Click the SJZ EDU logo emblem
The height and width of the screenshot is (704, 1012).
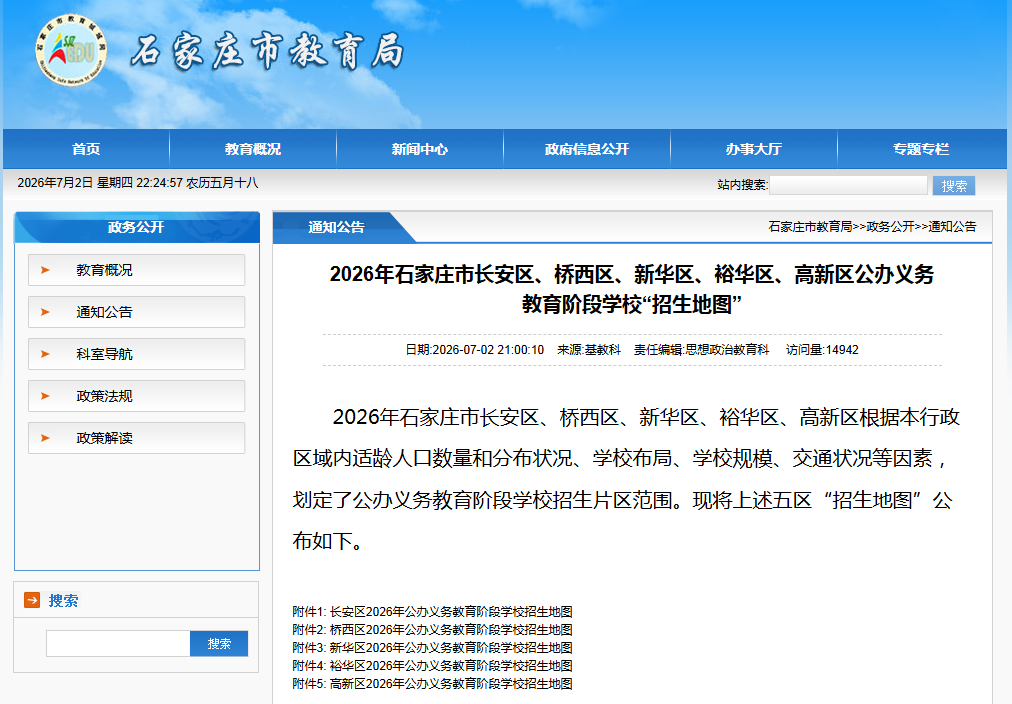point(71,50)
